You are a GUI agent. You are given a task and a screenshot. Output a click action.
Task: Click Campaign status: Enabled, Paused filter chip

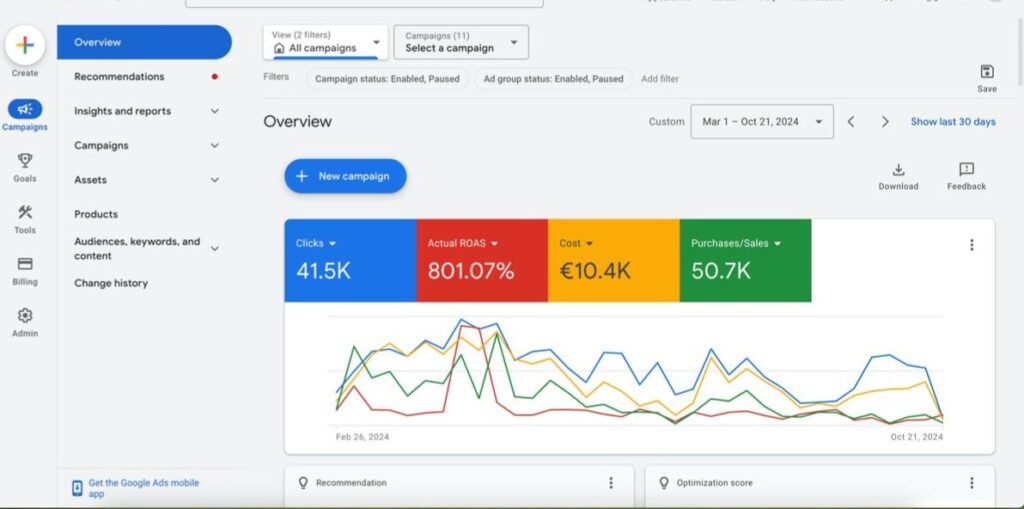coord(387,79)
